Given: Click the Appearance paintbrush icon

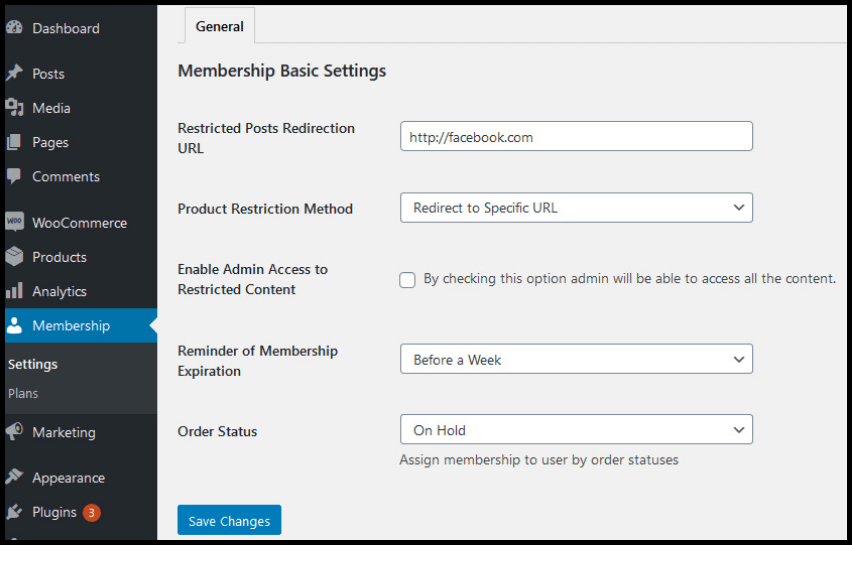Looking at the screenshot, I should point(14,477).
